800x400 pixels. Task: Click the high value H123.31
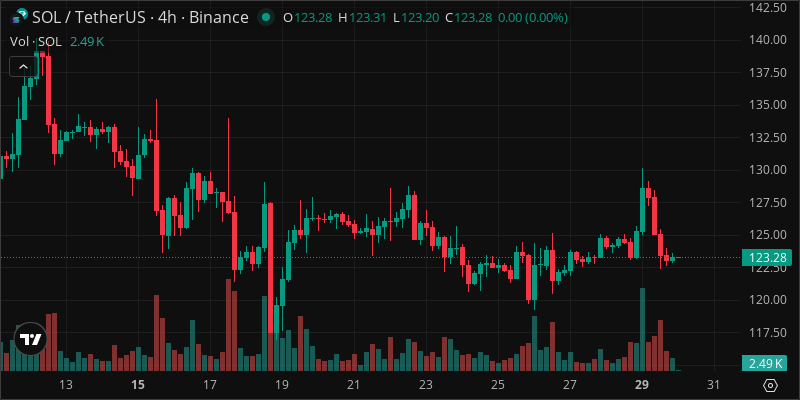click(x=362, y=18)
